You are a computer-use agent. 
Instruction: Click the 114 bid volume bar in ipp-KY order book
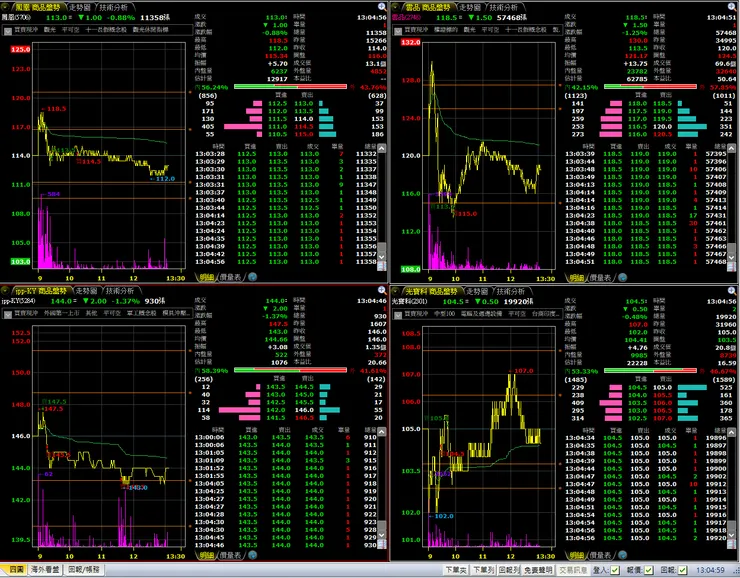[x=239, y=410]
